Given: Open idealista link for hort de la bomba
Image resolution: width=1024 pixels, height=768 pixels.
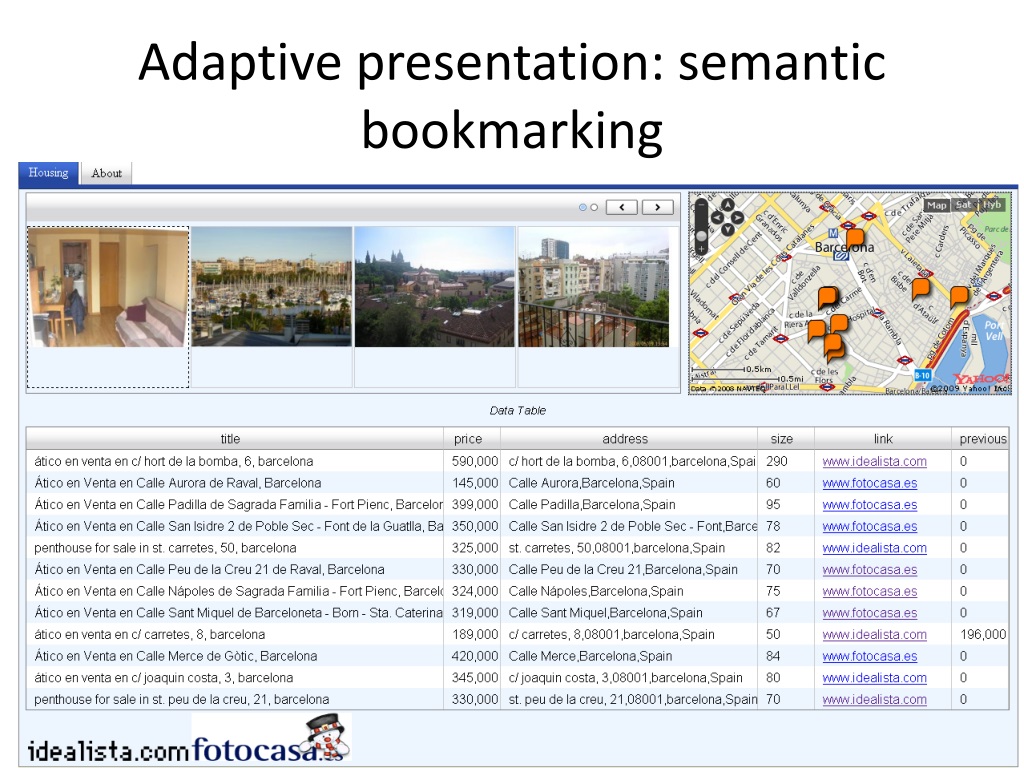Looking at the screenshot, I should (x=874, y=461).
